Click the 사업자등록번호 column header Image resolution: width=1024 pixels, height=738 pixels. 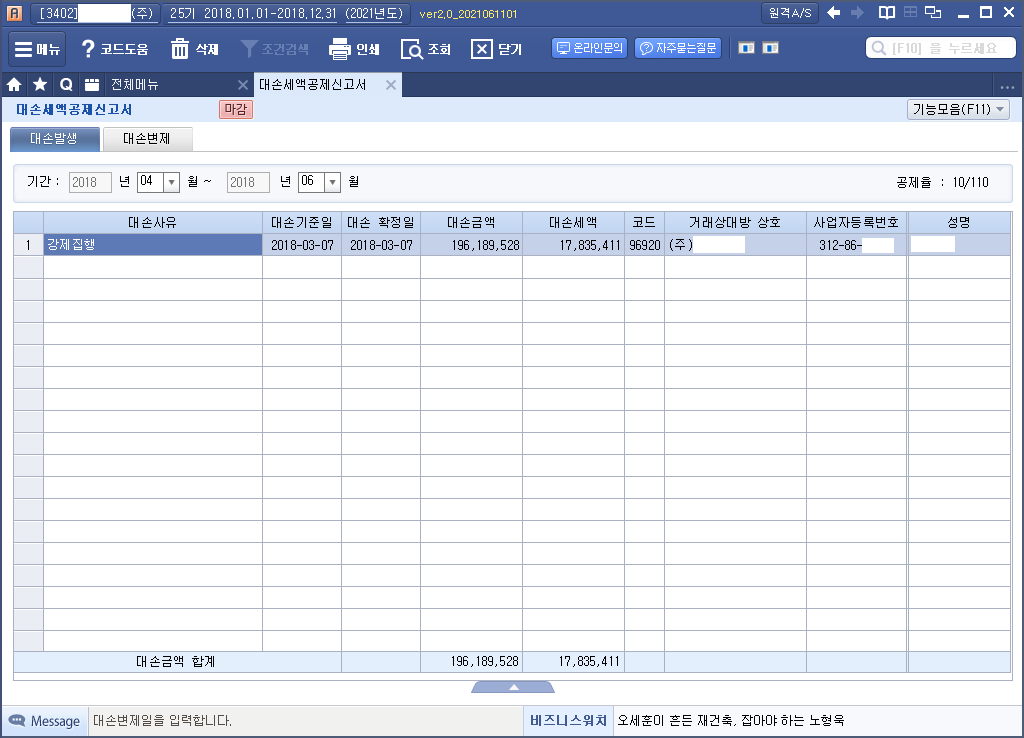857,223
